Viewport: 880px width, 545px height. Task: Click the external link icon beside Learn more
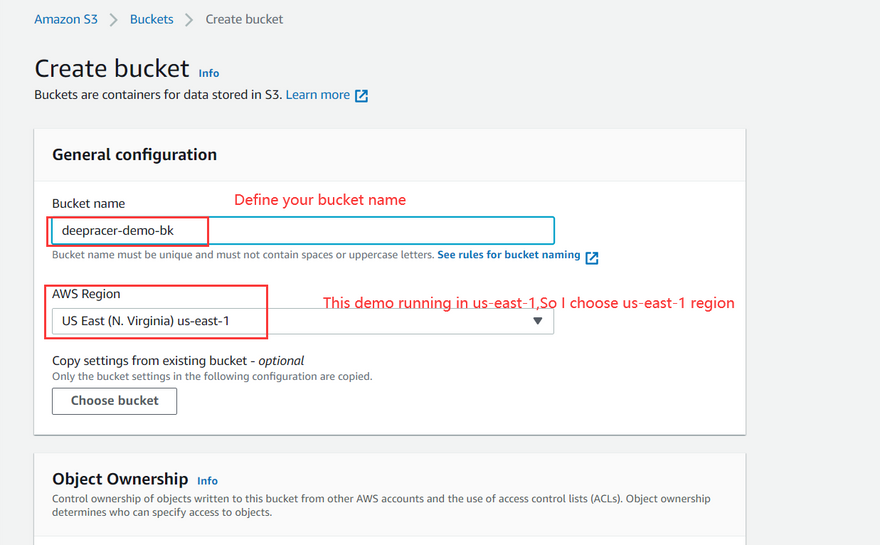tap(362, 96)
